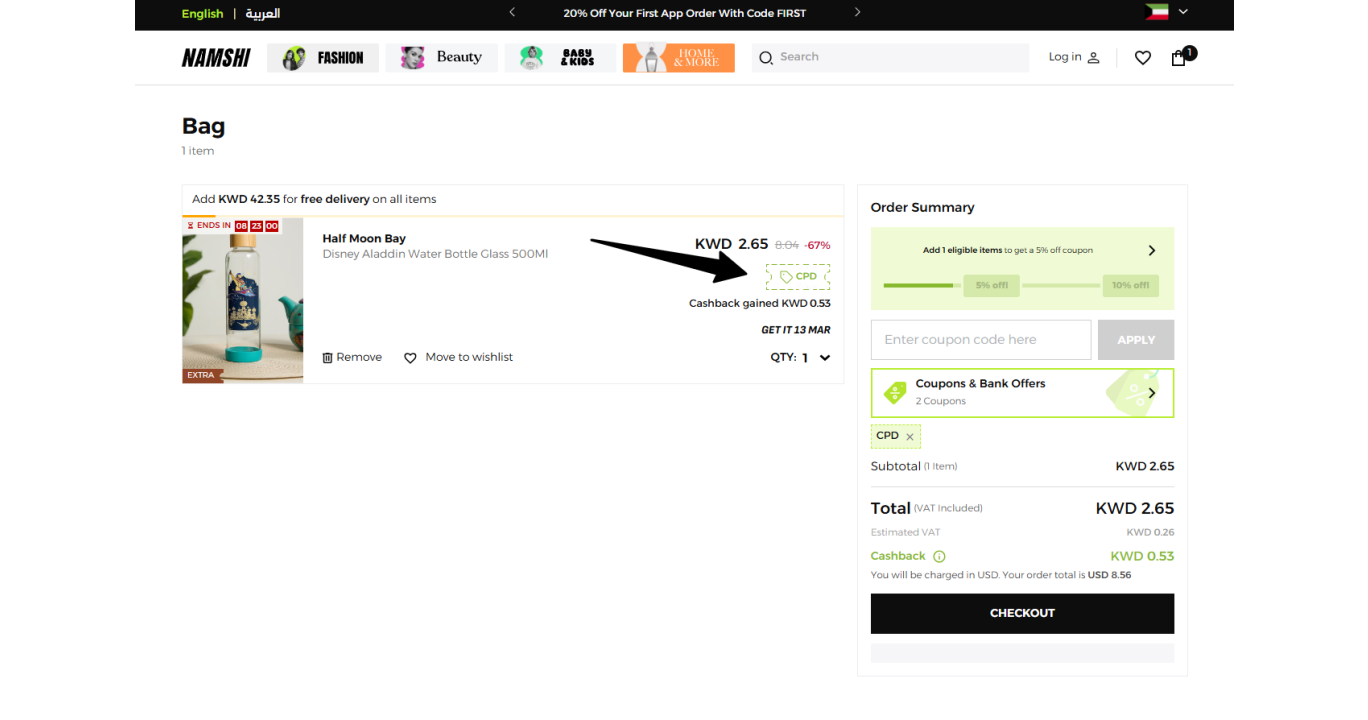The image size is (1368, 720).
Task: Click the Cashback label in order summary
Action: [898, 556]
